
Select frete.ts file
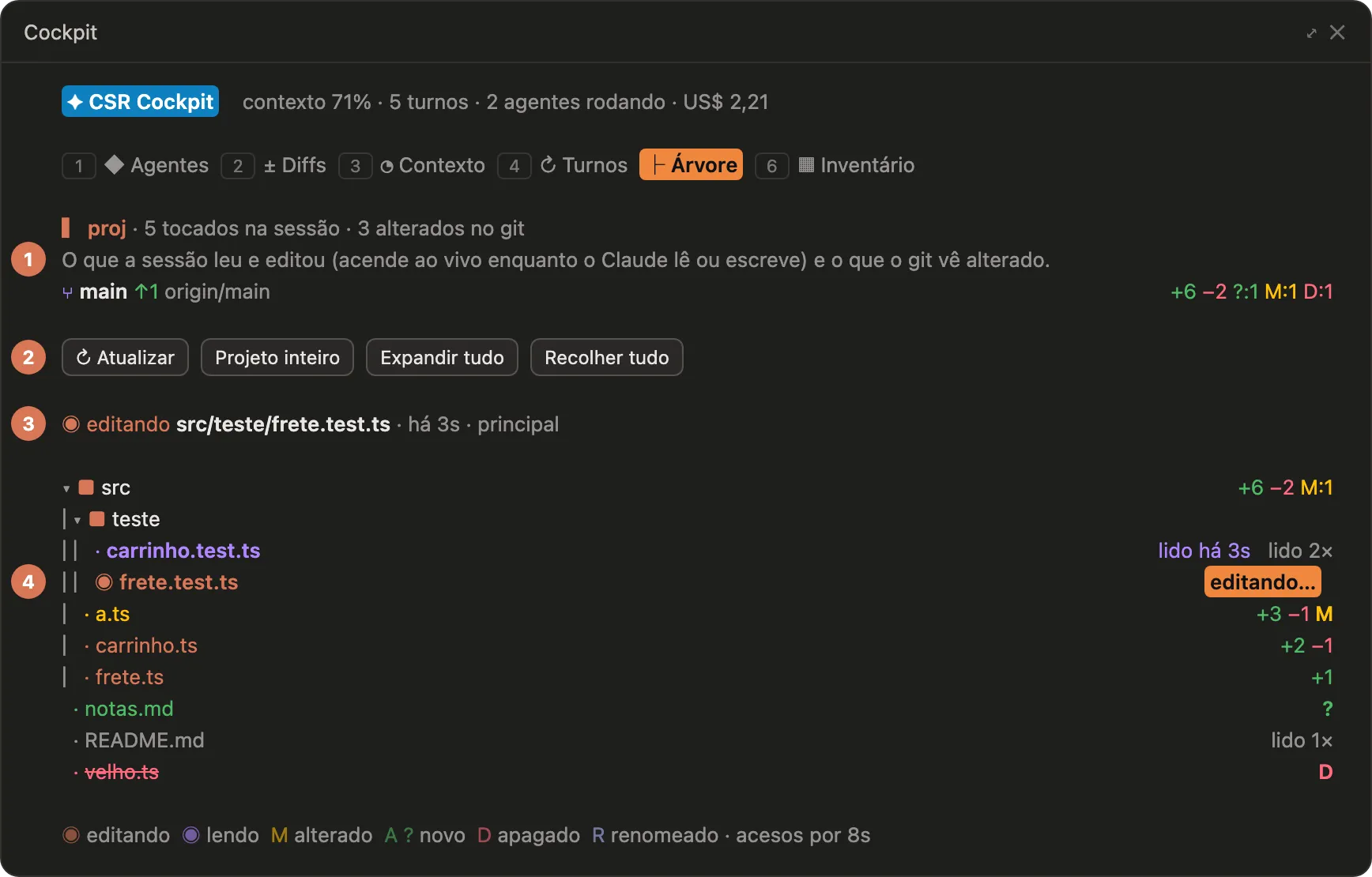(129, 677)
